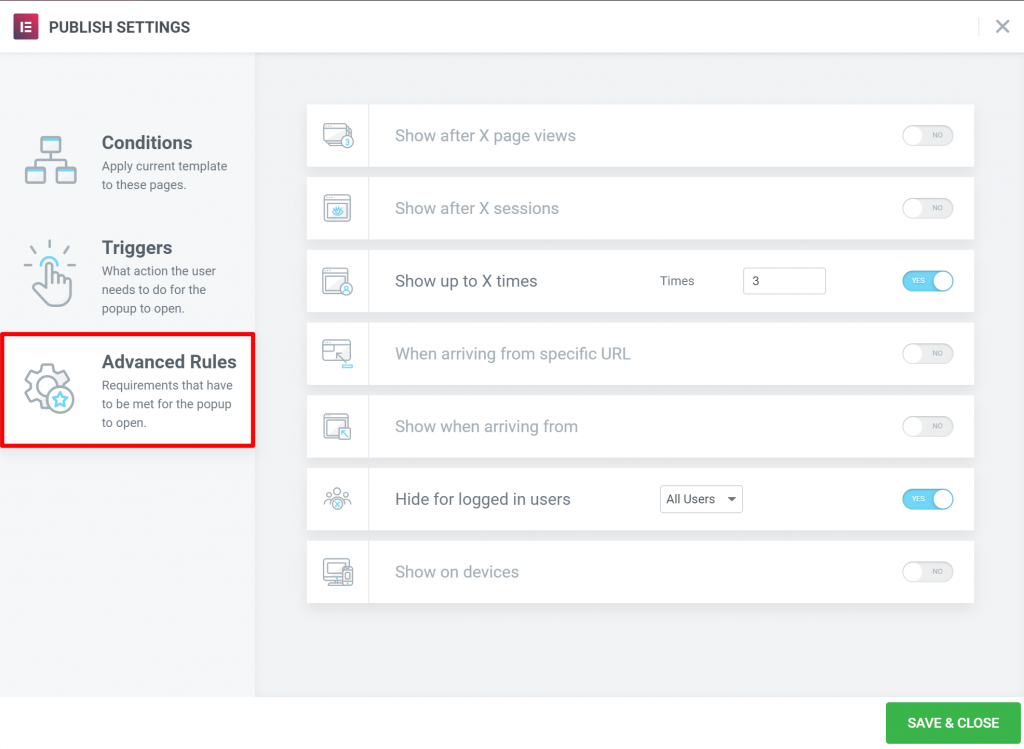The width and height of the screenshot is (1024, 749).
Task: Click the logged in users icon
Action: [x=338, y=499]
